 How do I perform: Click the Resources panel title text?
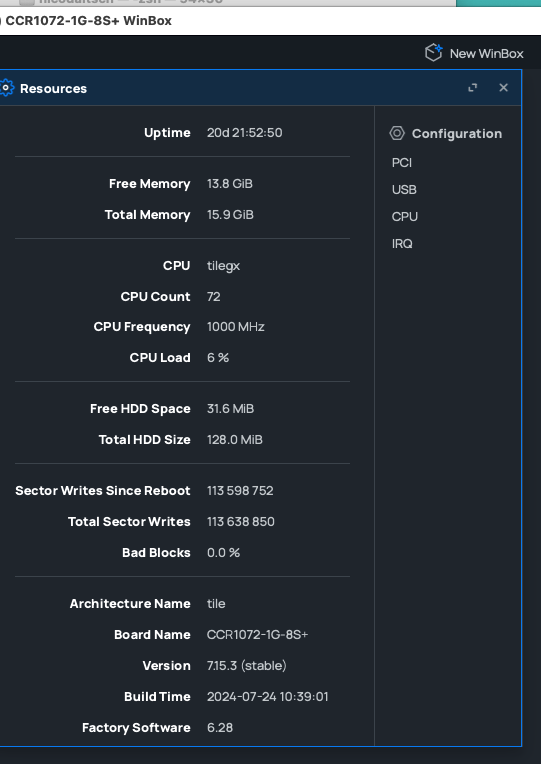pyautogui.click(x=53, y=89)
